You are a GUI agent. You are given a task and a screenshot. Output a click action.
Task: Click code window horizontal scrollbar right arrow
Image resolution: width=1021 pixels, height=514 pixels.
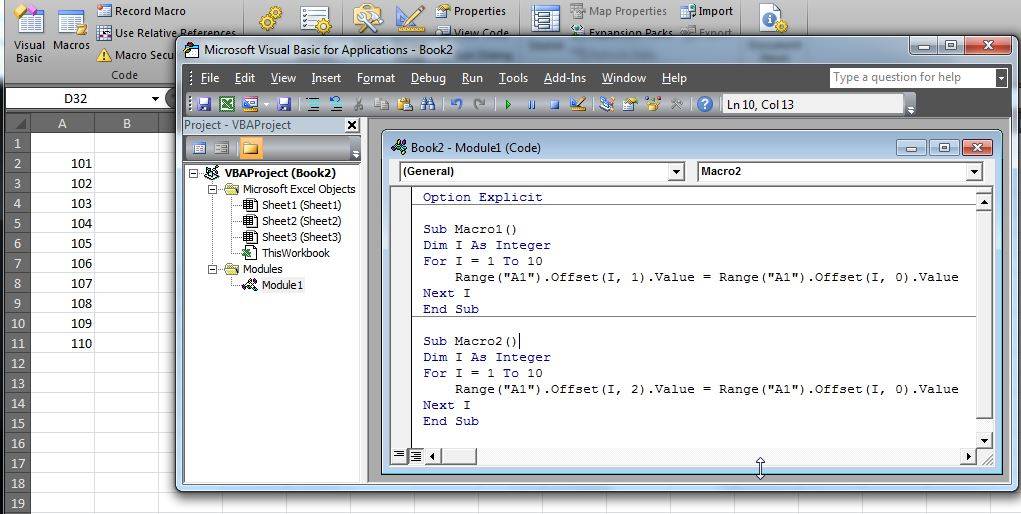click(x=969, y=456)
